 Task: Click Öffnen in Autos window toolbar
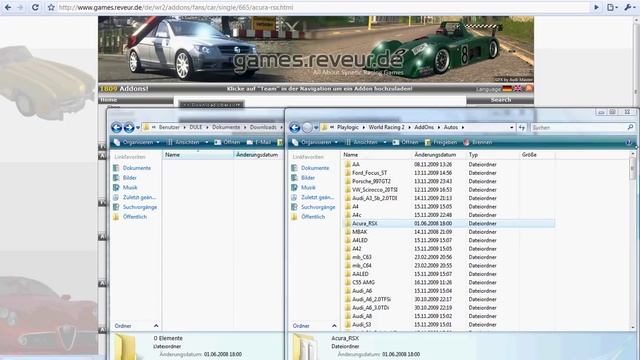(x=405, y=142)
